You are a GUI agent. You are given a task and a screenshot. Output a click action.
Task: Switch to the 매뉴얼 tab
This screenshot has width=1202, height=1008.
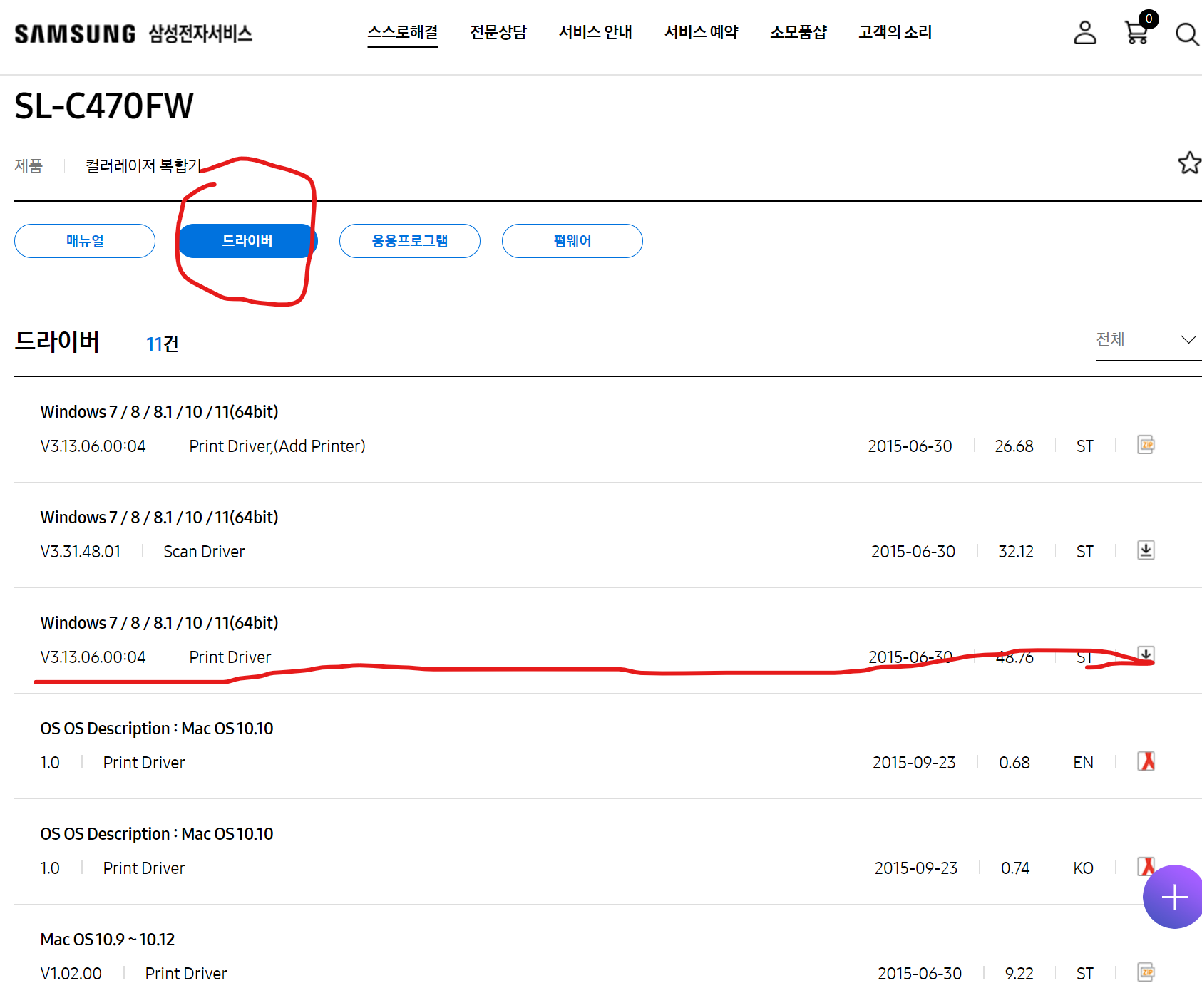[85, 241]
